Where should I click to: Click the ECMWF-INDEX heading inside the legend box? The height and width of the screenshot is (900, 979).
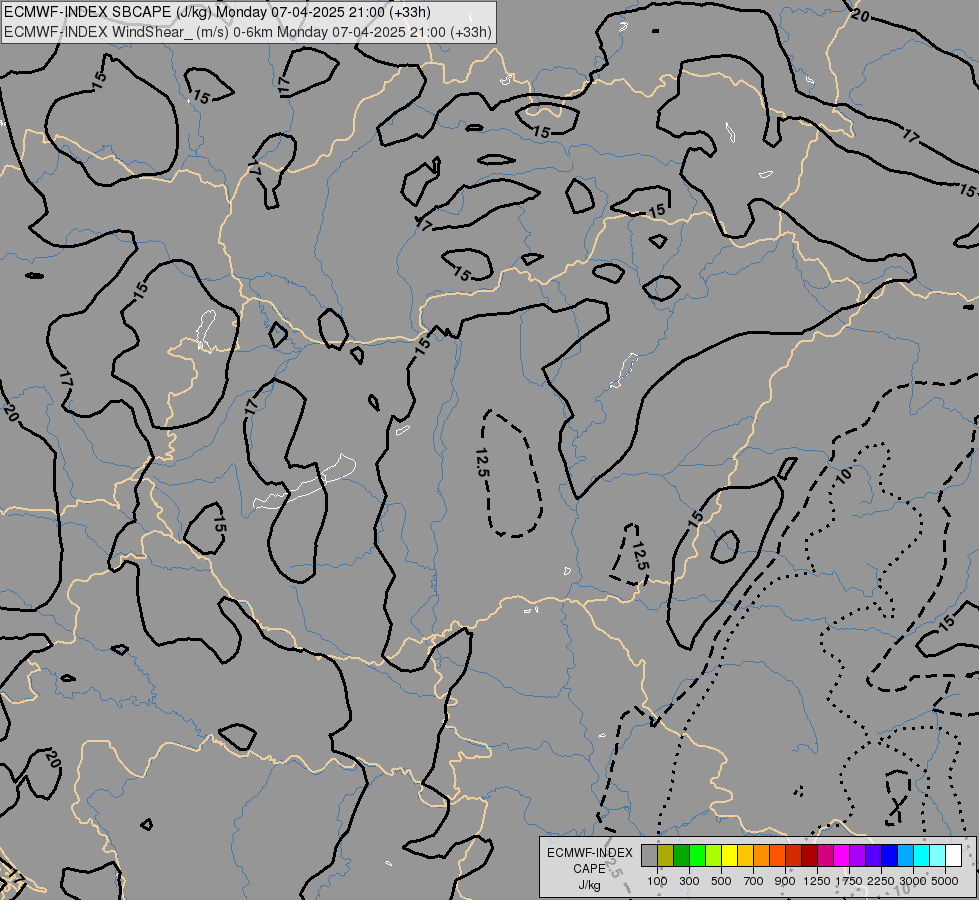tap(590, 853)
